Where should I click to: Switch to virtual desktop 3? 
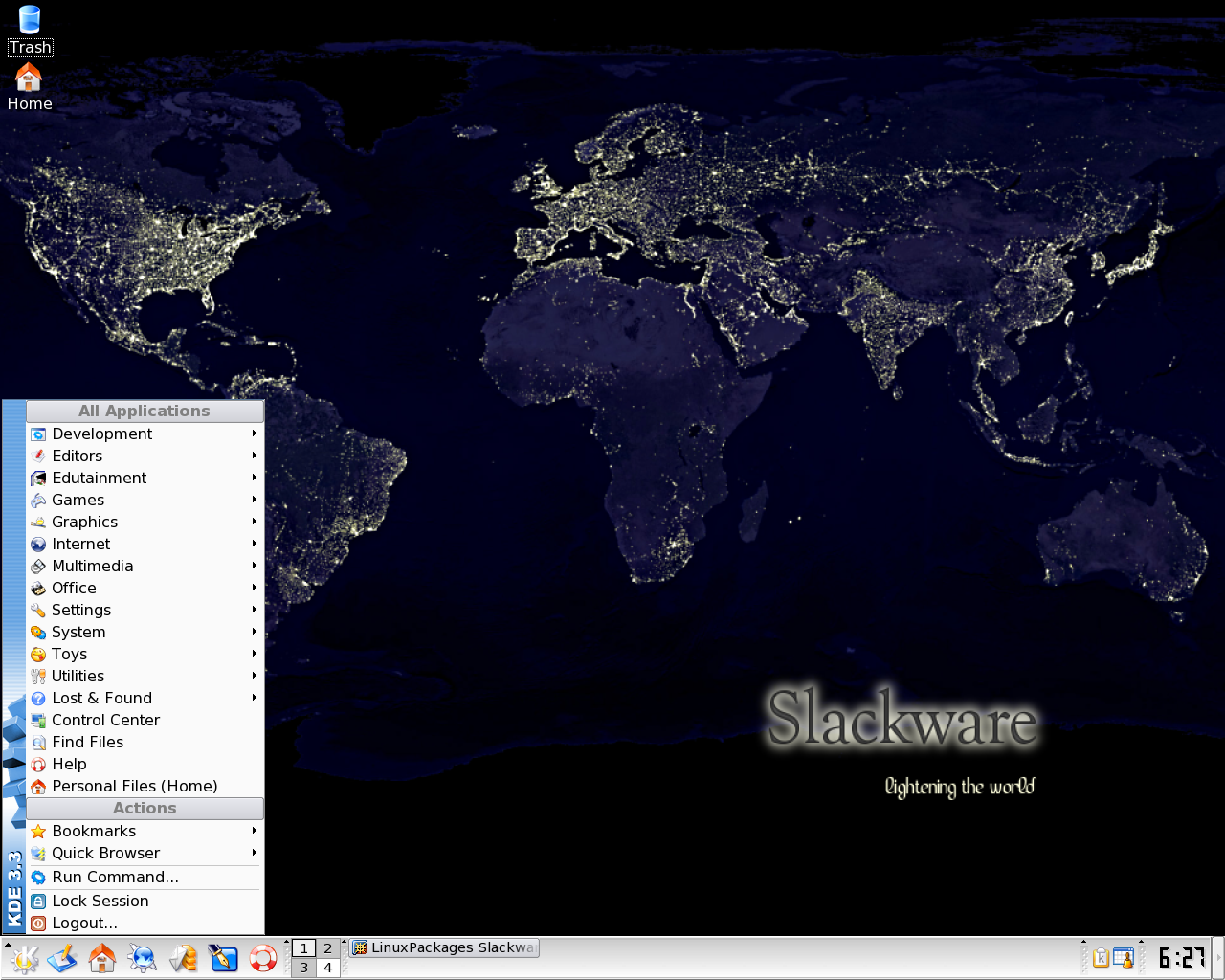[304, 968]
